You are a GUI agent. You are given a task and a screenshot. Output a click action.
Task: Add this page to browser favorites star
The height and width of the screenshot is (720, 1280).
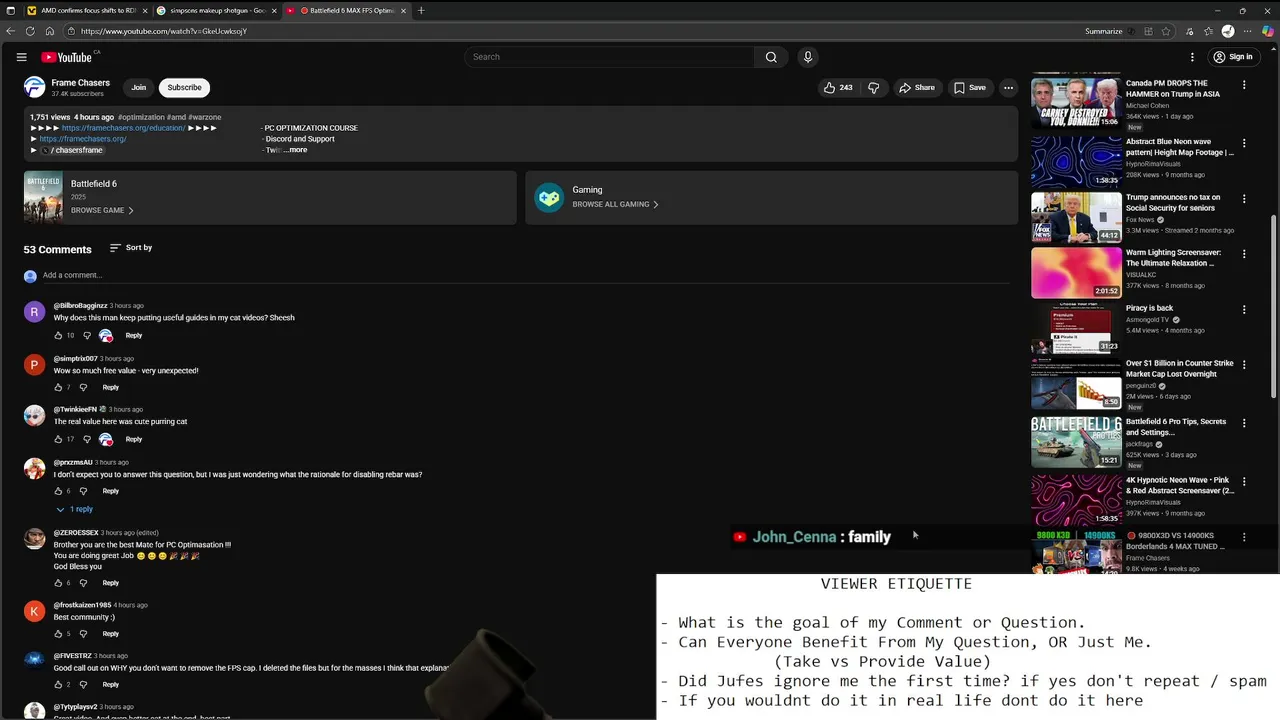pos(1166,31)
